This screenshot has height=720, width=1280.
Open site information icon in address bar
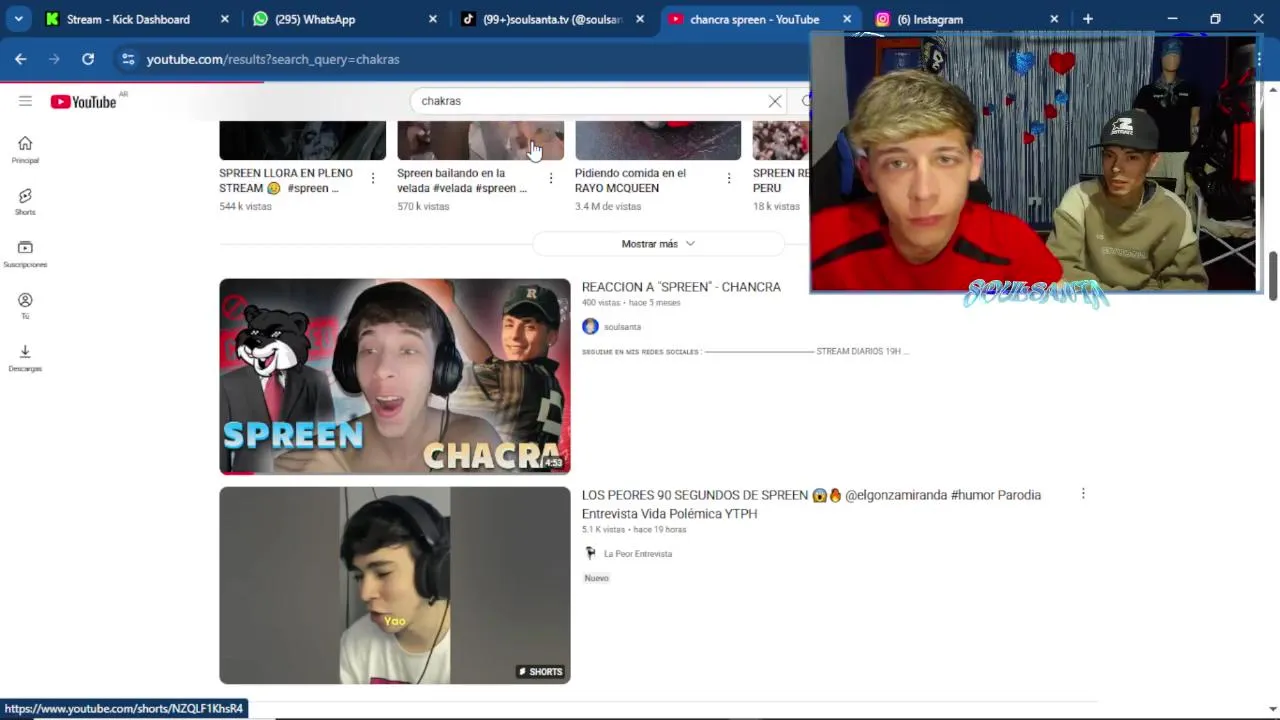tap(128, 59)
